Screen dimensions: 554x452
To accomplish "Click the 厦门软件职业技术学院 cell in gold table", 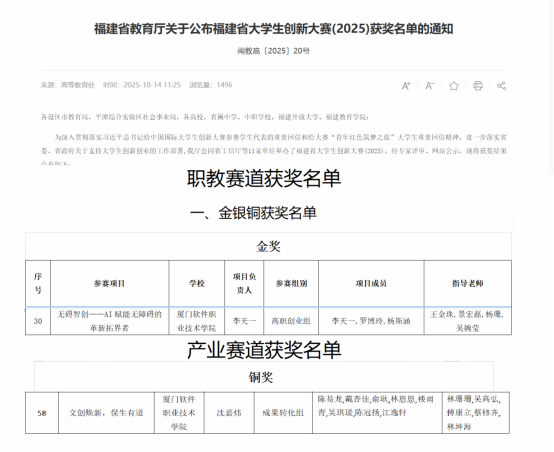I will (x=196, y=321).
